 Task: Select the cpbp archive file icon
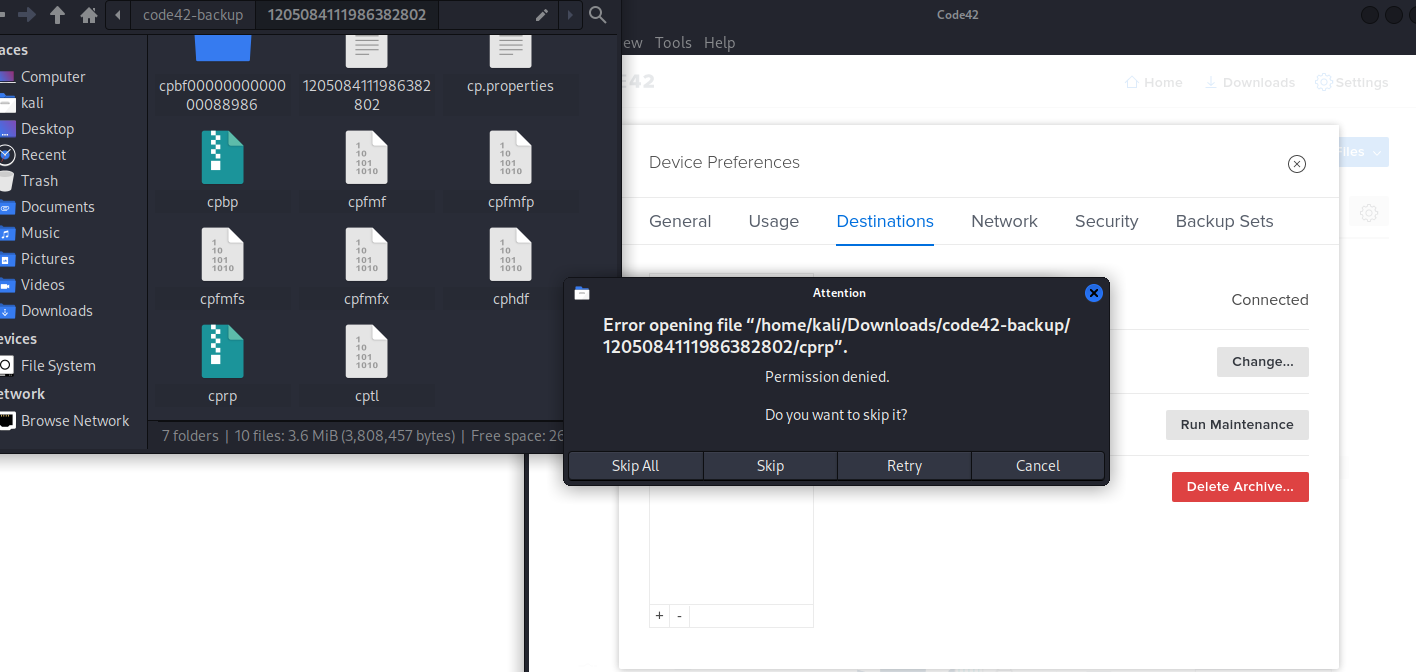click(x=222, y=157)
